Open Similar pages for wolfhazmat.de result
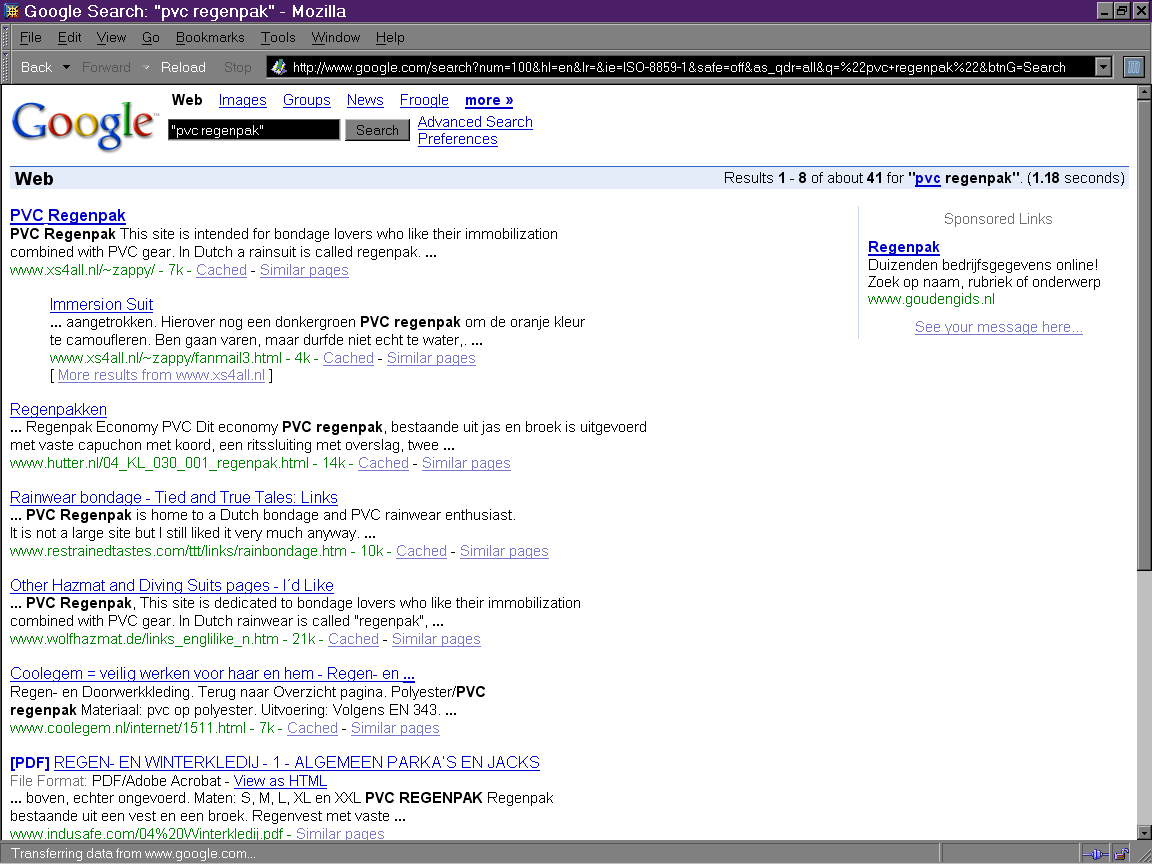This screenshot has width=1152, height=864. pos(436,639)
